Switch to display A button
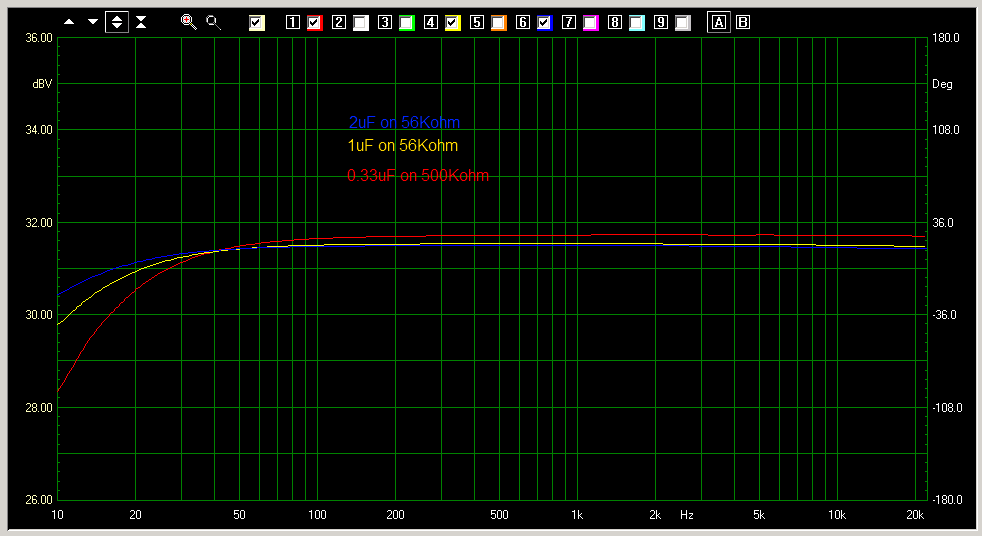Screen dimensions: 982x536 [x=718, y=22]
